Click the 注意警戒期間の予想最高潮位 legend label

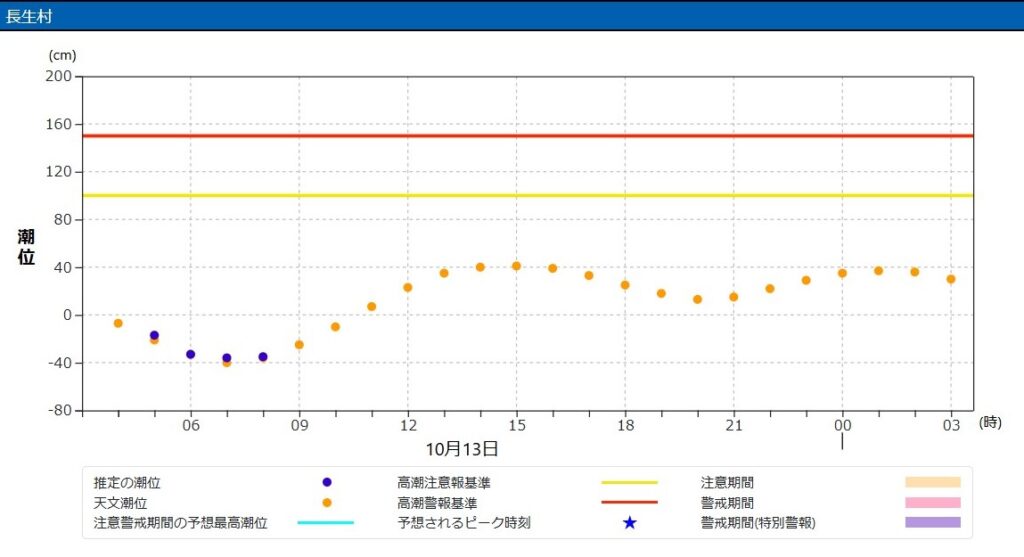coord(180,522)
